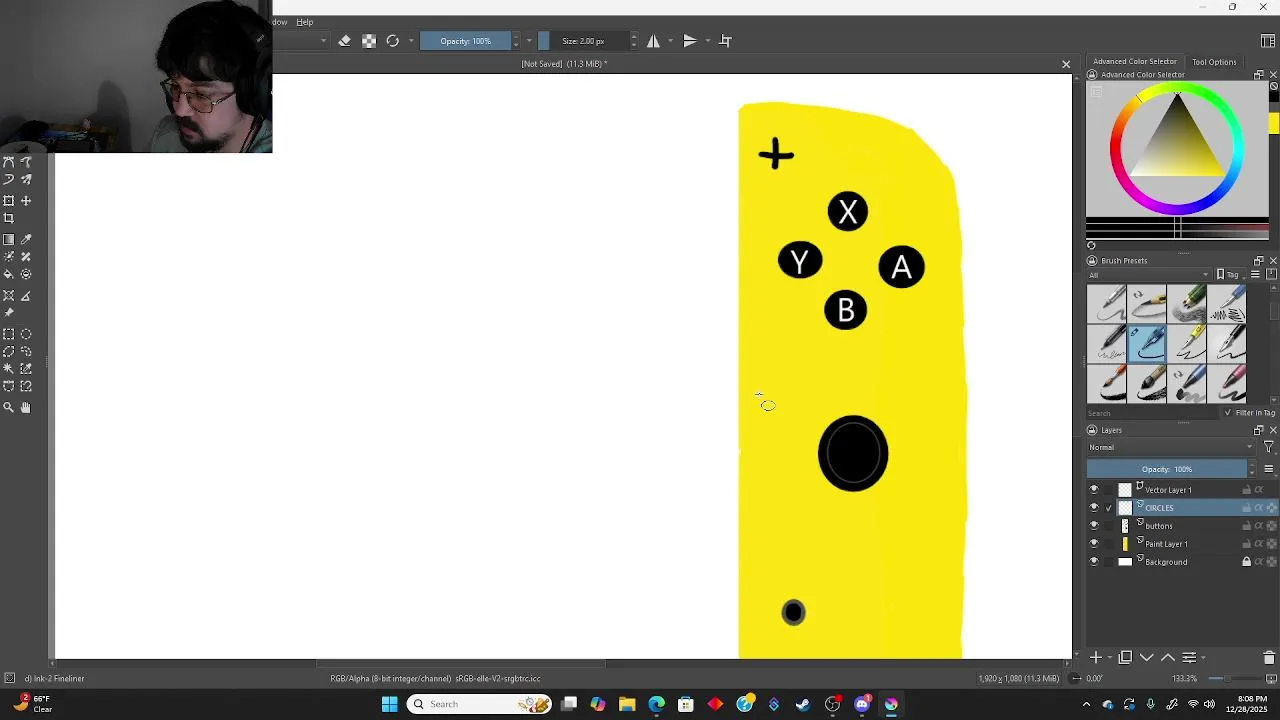Select the Elliptical selection tool
Image resolution: width=1280 pixels, height=720 pixels.
[26, 335]
